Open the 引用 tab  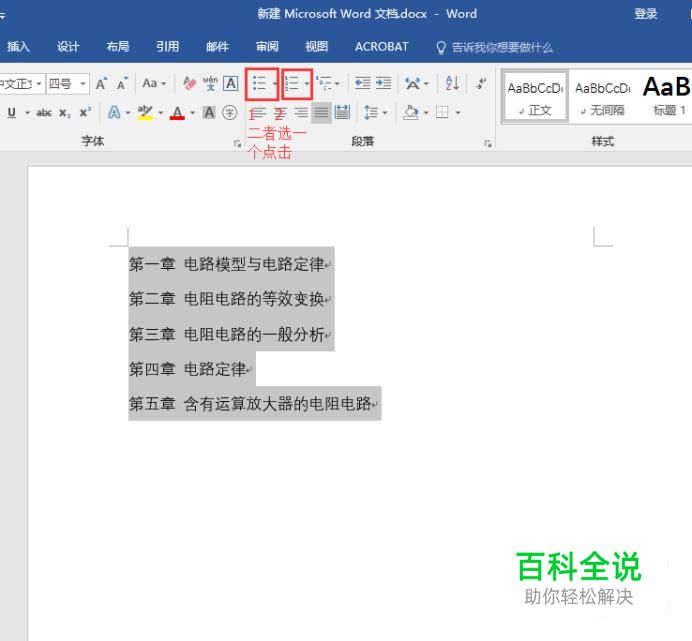click(168, 46)
